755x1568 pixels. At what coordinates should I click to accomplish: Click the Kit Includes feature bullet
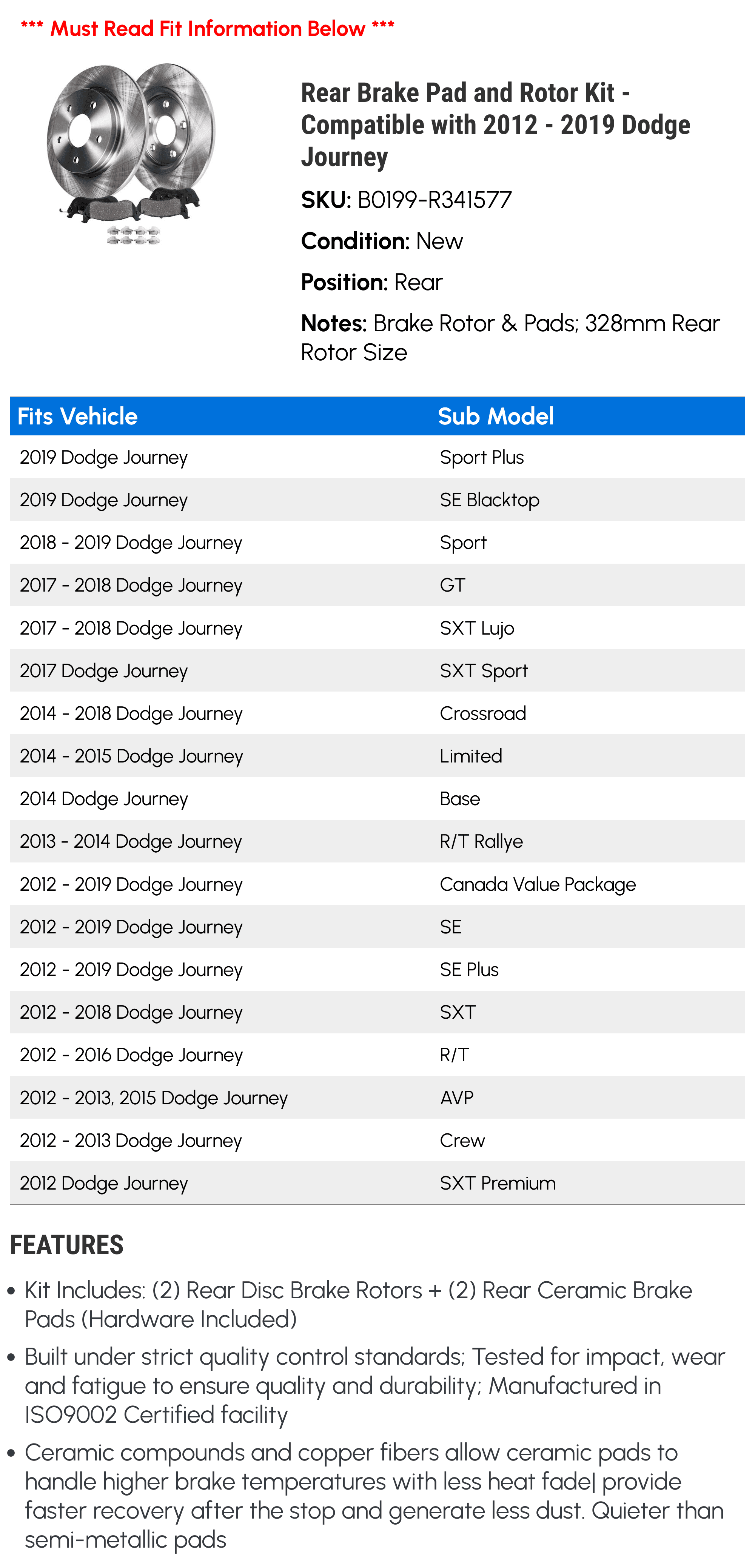[x=358, y=1304]
